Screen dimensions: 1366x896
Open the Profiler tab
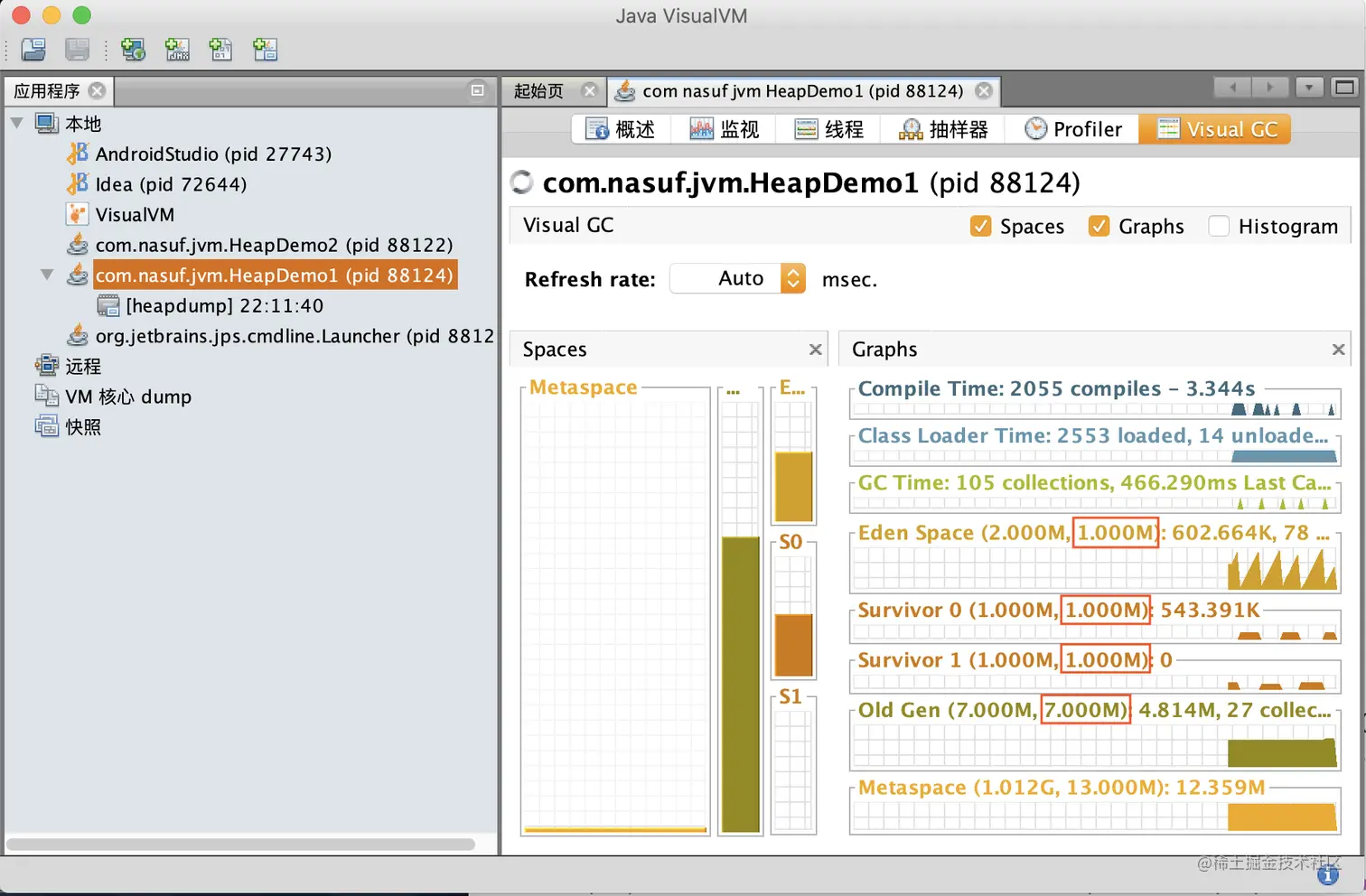pyautogui.click(x=1073, y=129)
